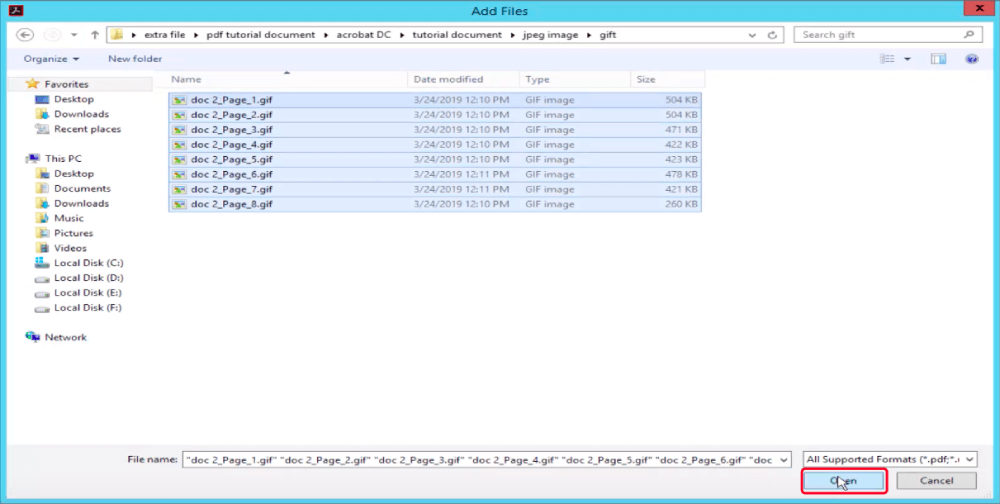Open Network in the navigation pane
1000x504 pixels.
65,337
